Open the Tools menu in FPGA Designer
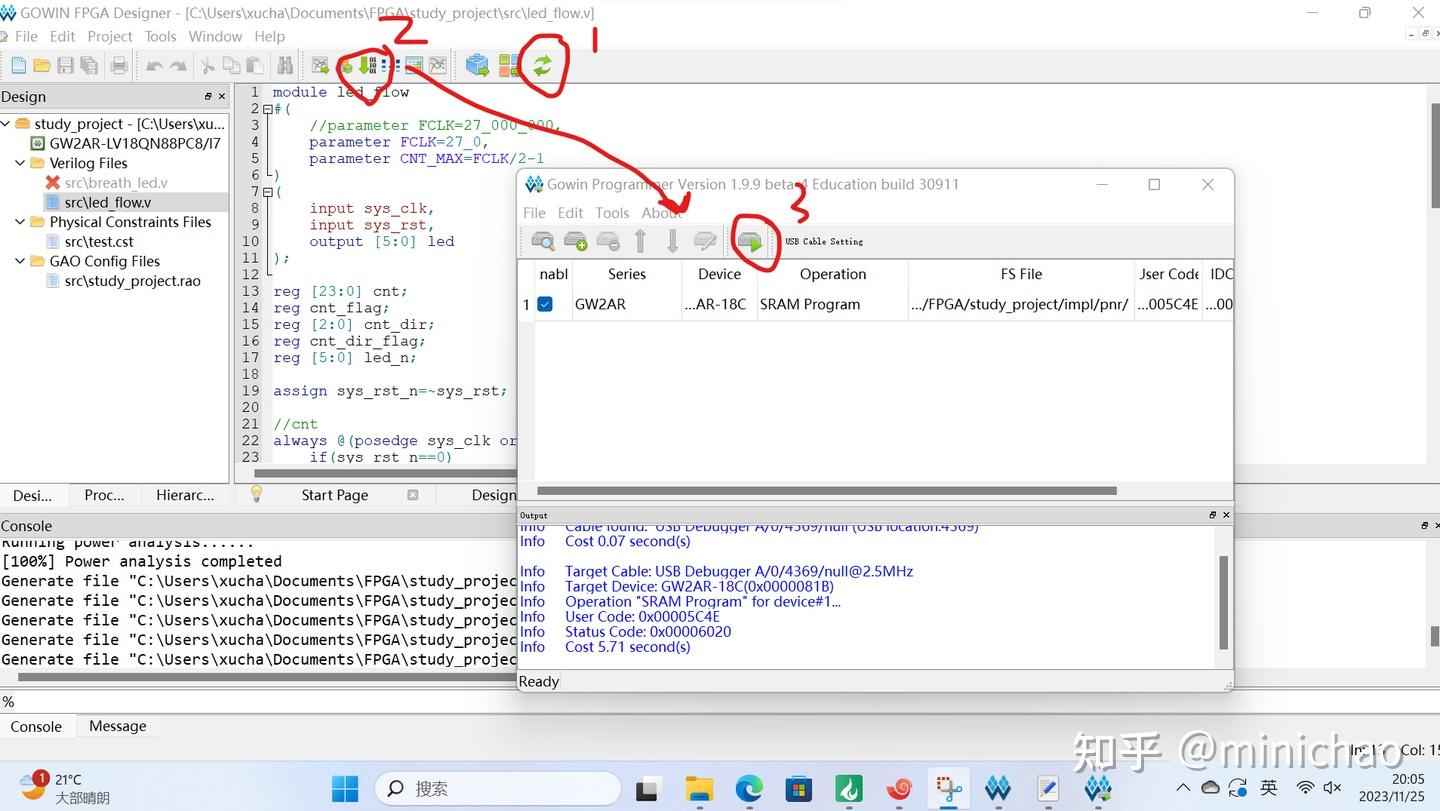Viewport: 1440px width, 811px height. pos(160,36)
